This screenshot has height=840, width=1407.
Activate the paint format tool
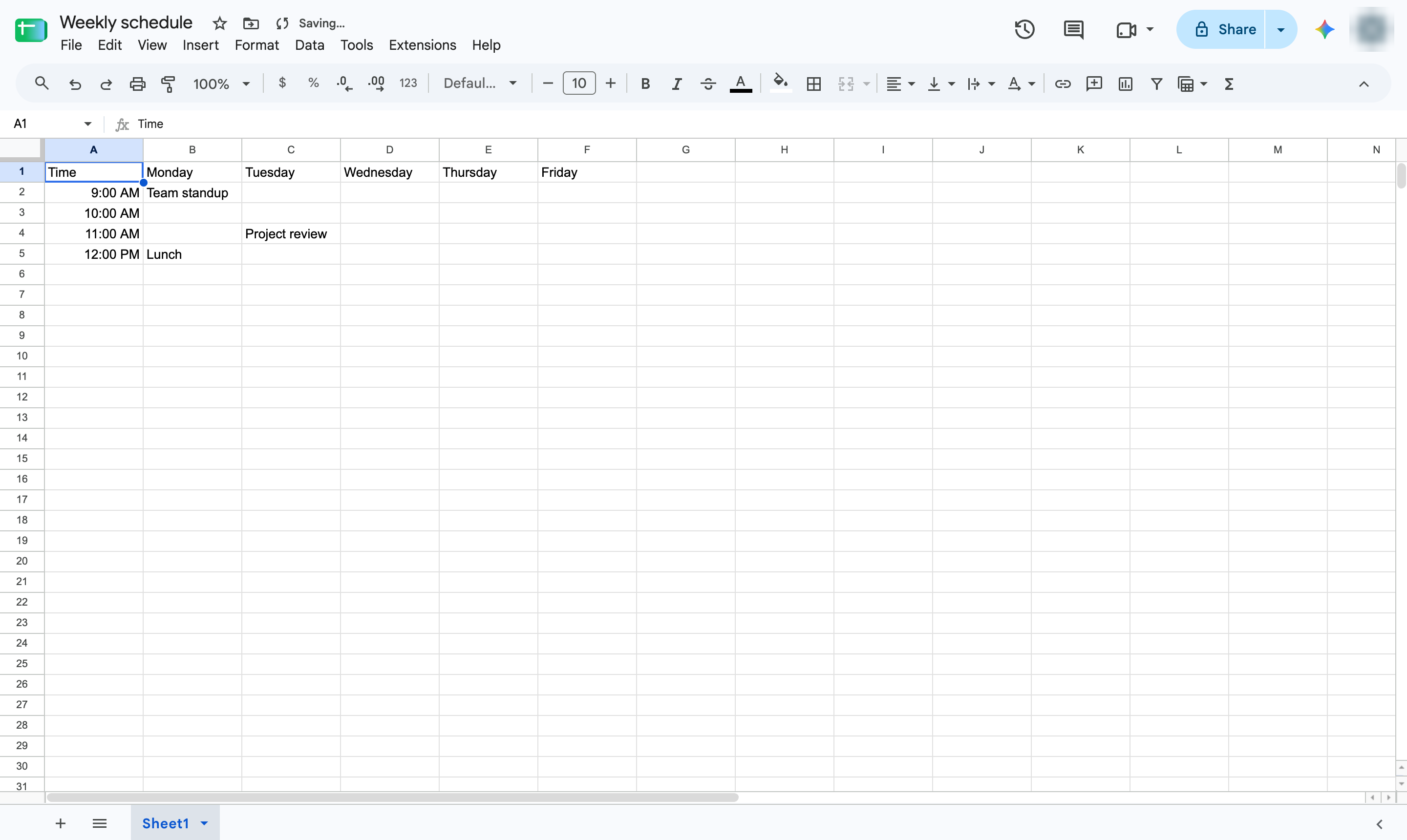(168, 84)
